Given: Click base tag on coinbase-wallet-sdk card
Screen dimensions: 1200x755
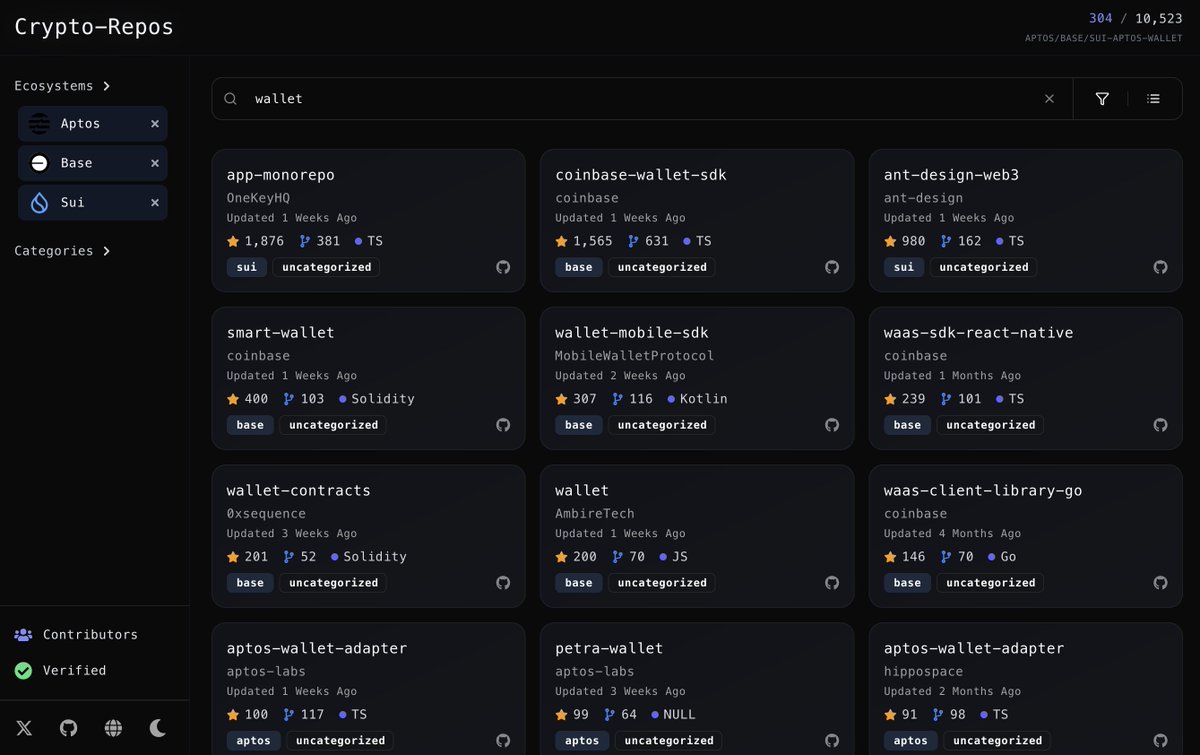Looking at the screenshot, I should point(579,267).
